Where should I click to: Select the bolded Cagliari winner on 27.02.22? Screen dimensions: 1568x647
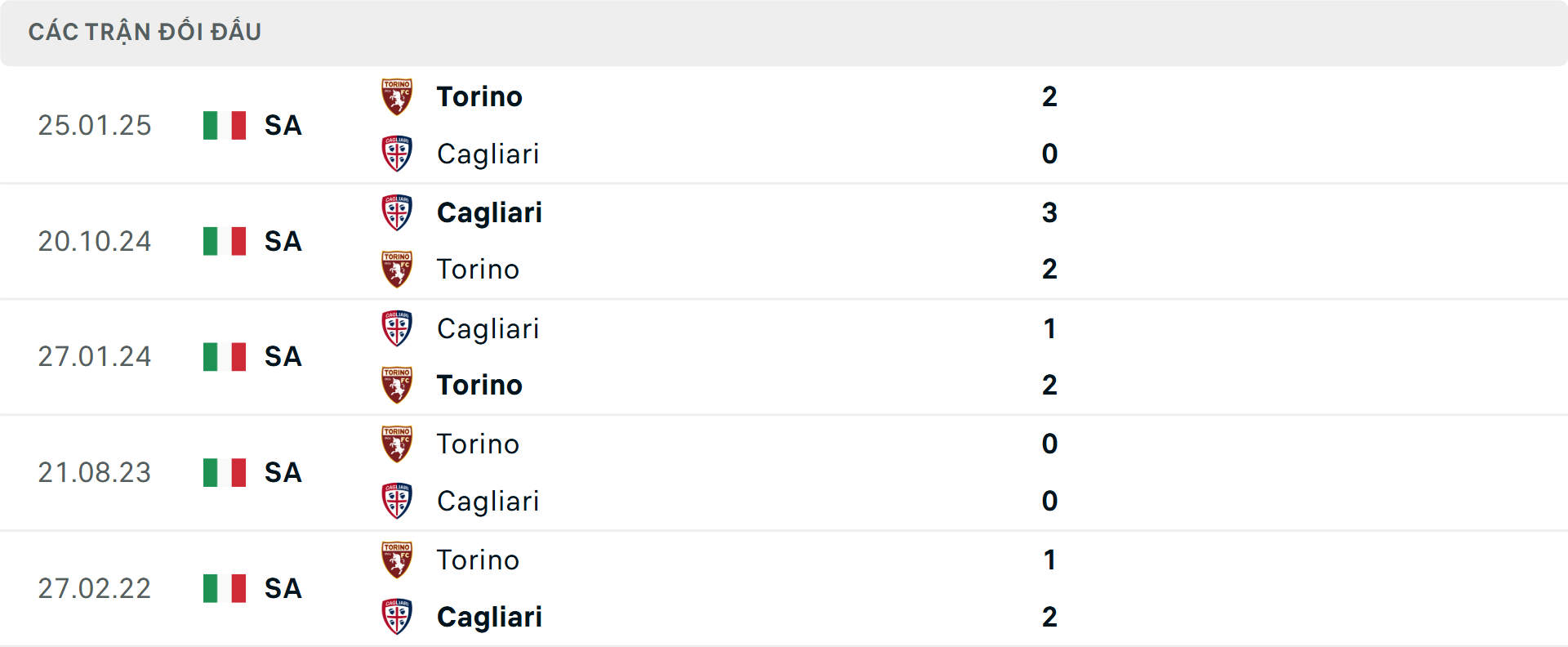pyautogui.click(x=489, y=617)
